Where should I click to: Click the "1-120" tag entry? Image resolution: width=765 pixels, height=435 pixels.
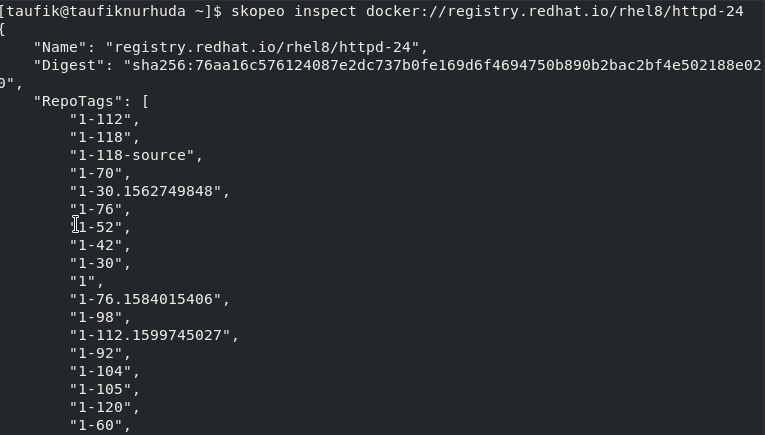101,408
